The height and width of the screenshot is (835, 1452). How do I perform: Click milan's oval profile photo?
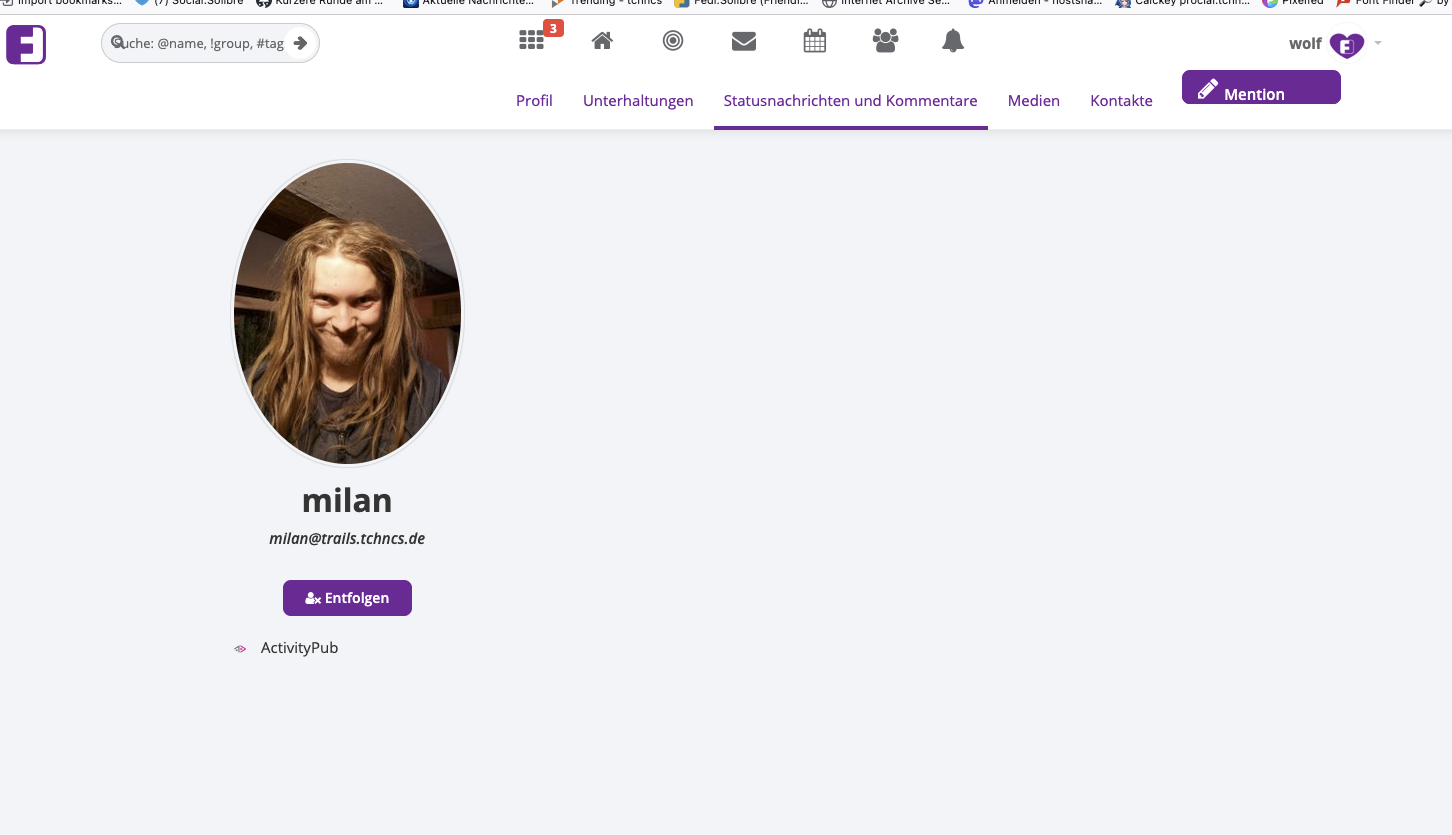(347, 313)
